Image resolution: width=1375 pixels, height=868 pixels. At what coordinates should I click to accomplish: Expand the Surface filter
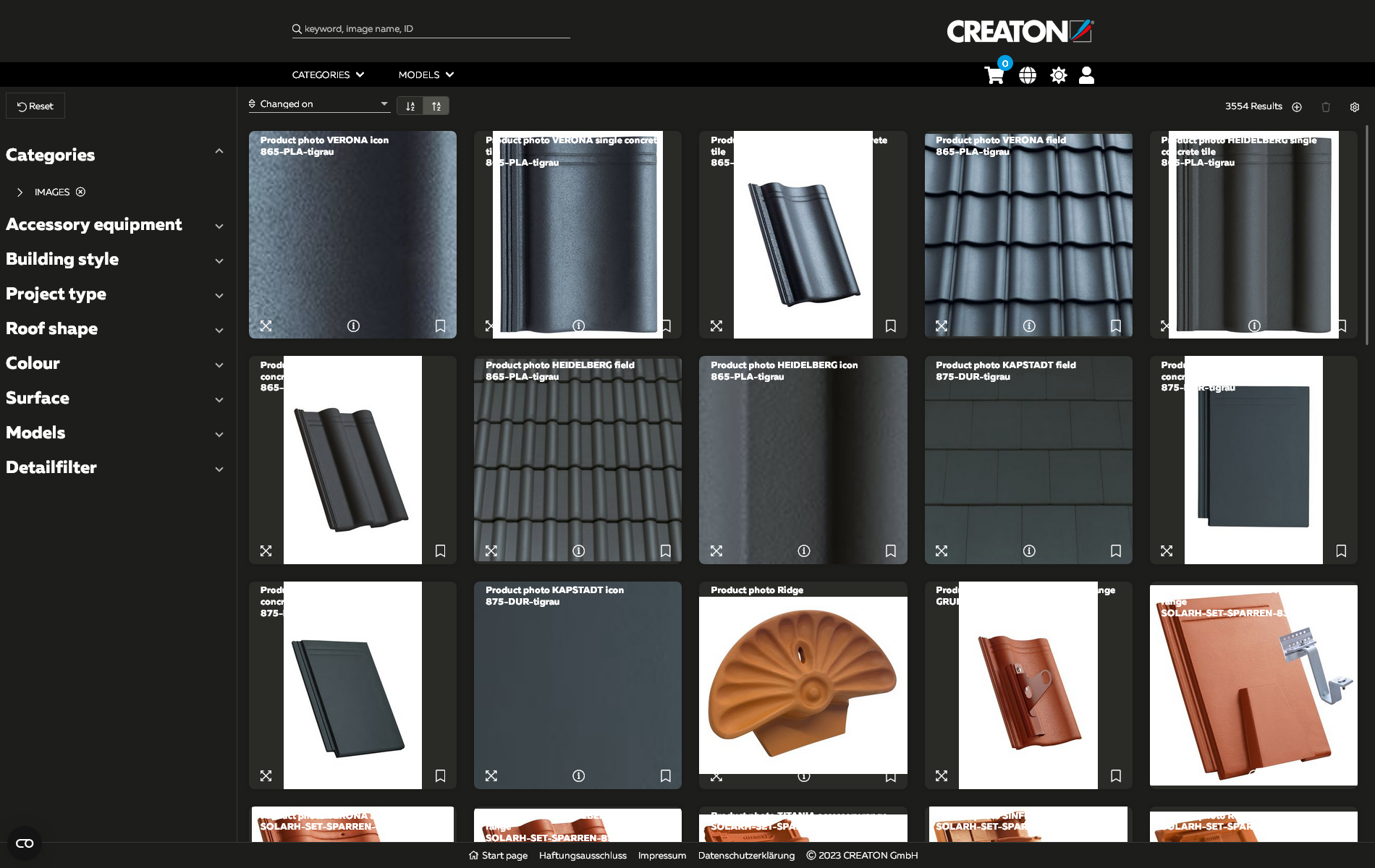point(219,400)
